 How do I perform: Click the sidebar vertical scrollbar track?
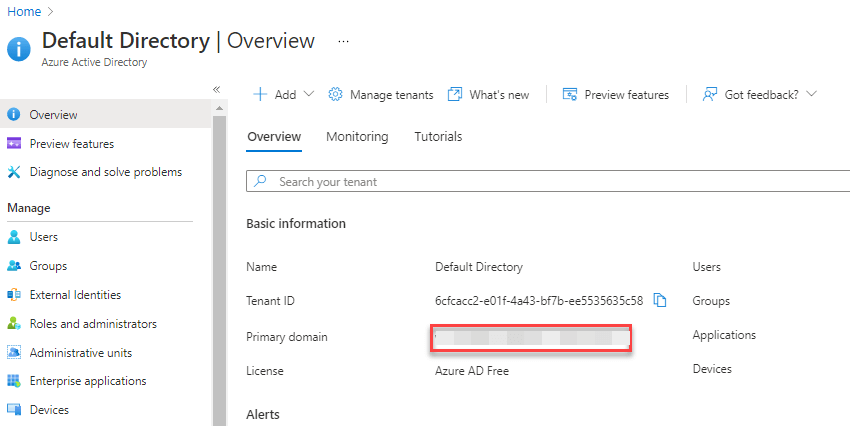pos(219,271)
